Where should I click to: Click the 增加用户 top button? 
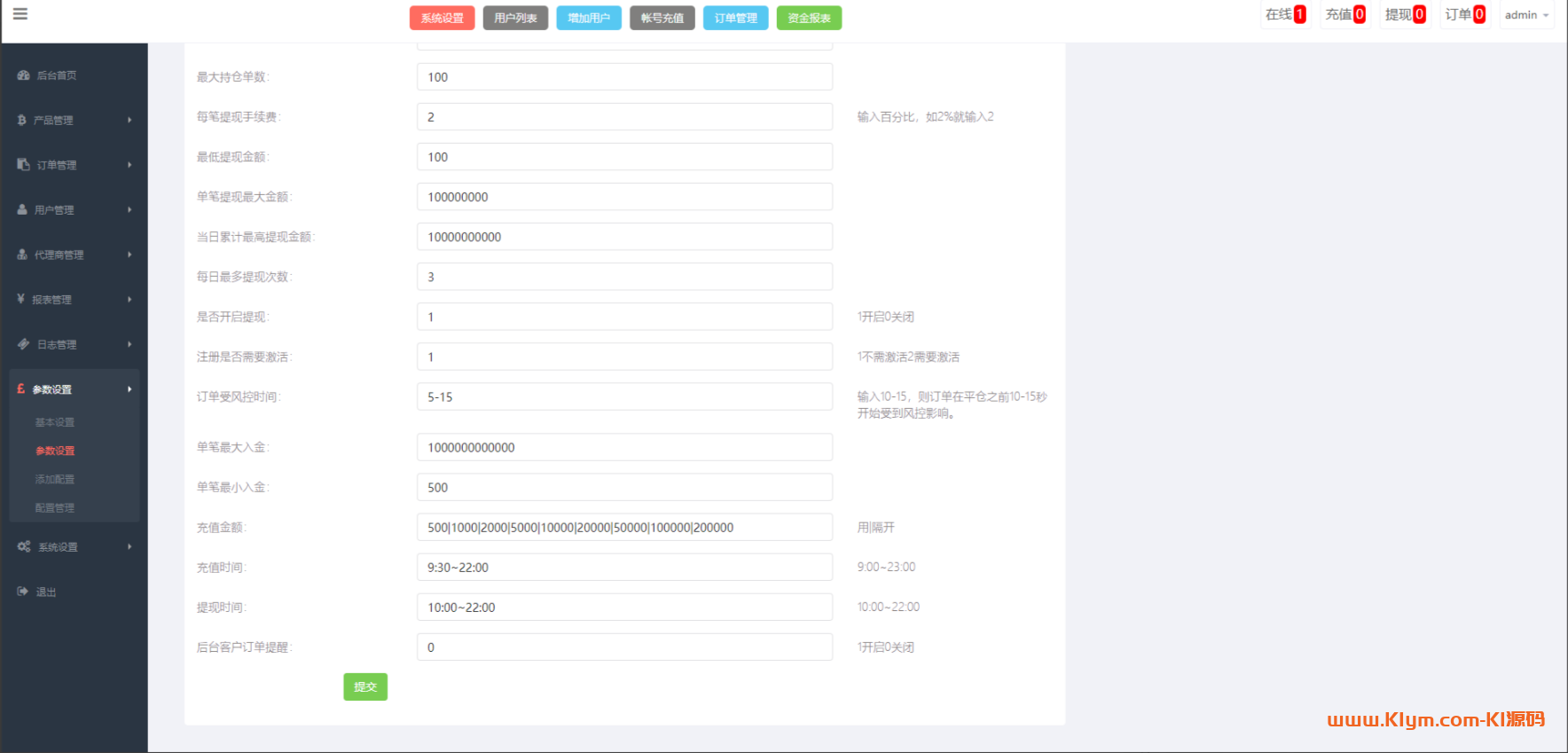point(589,18)
